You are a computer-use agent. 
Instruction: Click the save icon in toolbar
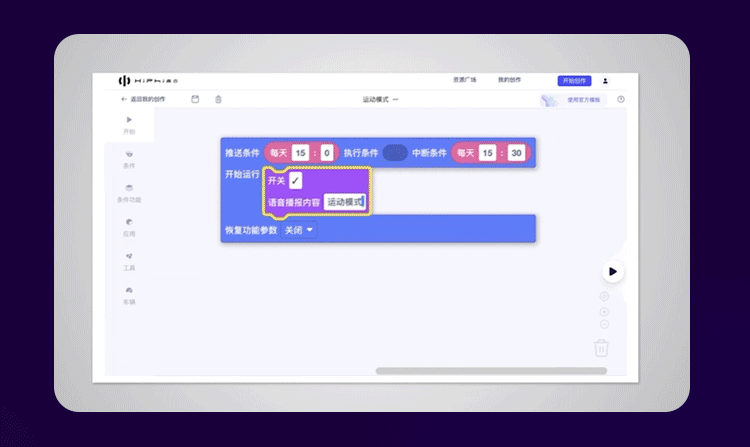click(x=195, y=99)
